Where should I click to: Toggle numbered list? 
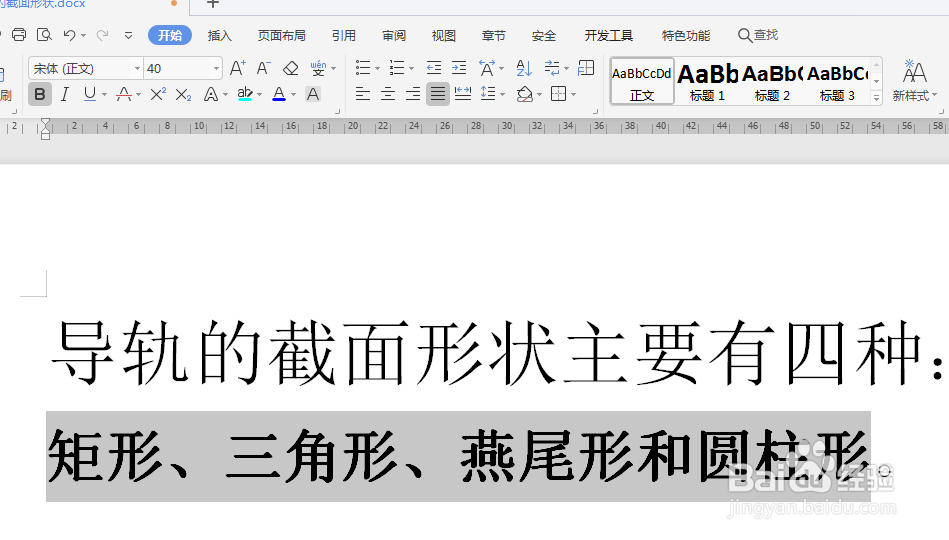click(396, 68)
